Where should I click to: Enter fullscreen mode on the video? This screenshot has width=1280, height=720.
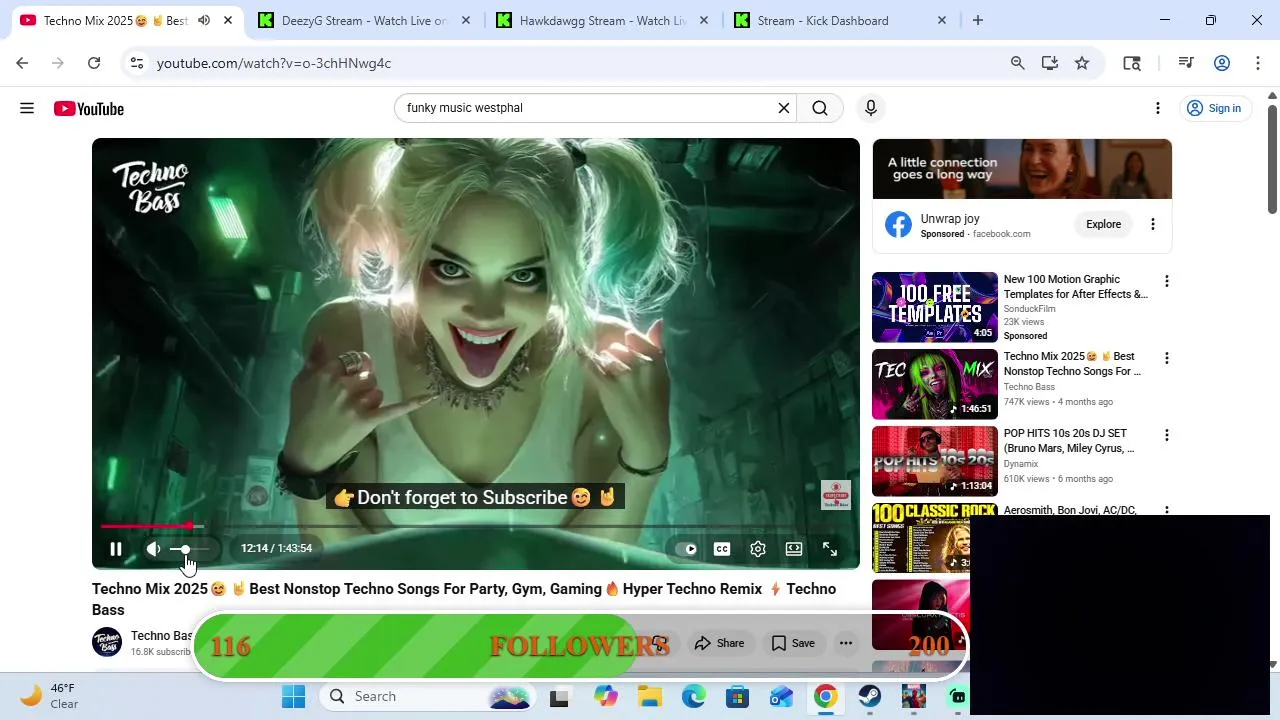click(830, 549)
